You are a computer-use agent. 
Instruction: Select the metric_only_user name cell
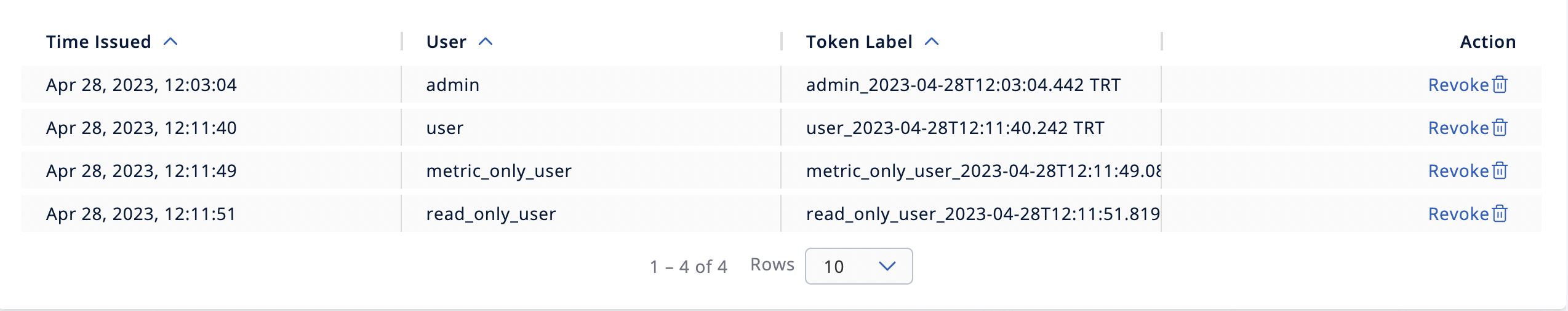[x=498, y=171]
